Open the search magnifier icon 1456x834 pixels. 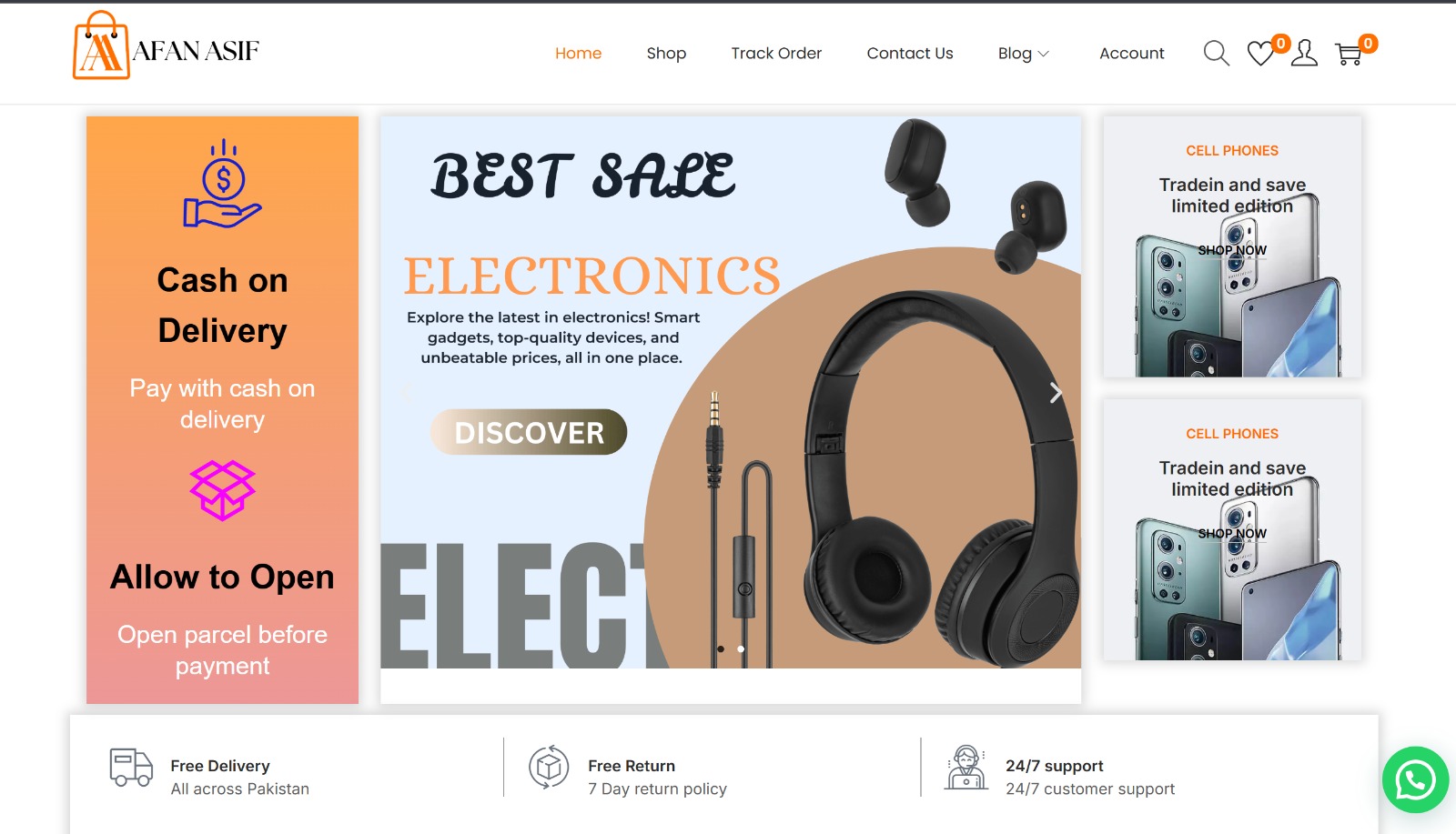tap(1216, 54)
